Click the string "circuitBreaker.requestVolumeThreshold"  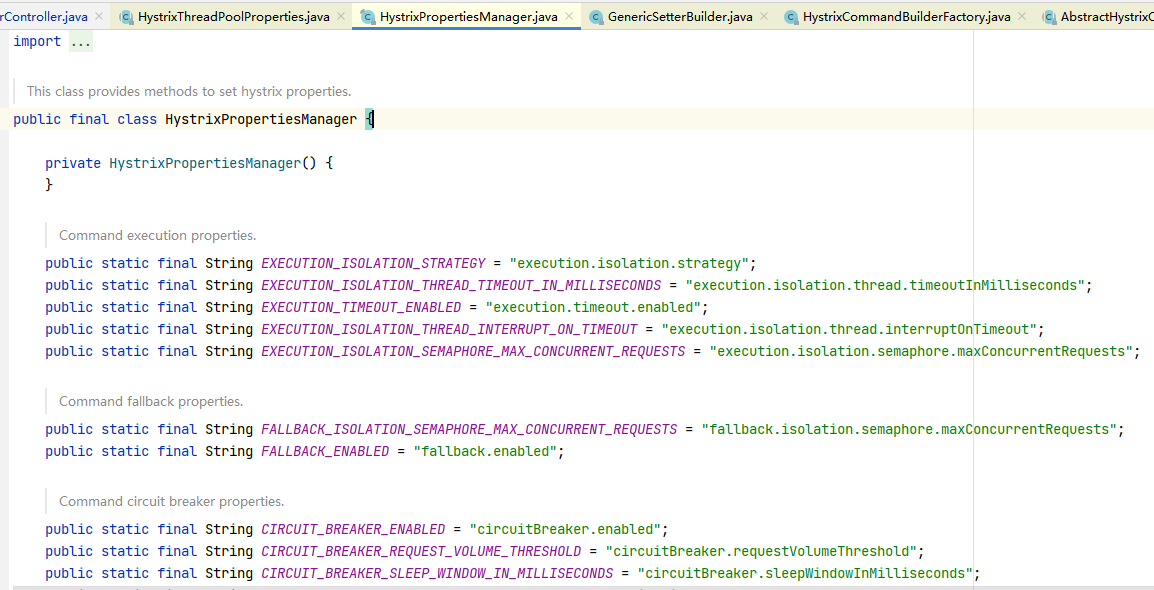pos(761,552)
